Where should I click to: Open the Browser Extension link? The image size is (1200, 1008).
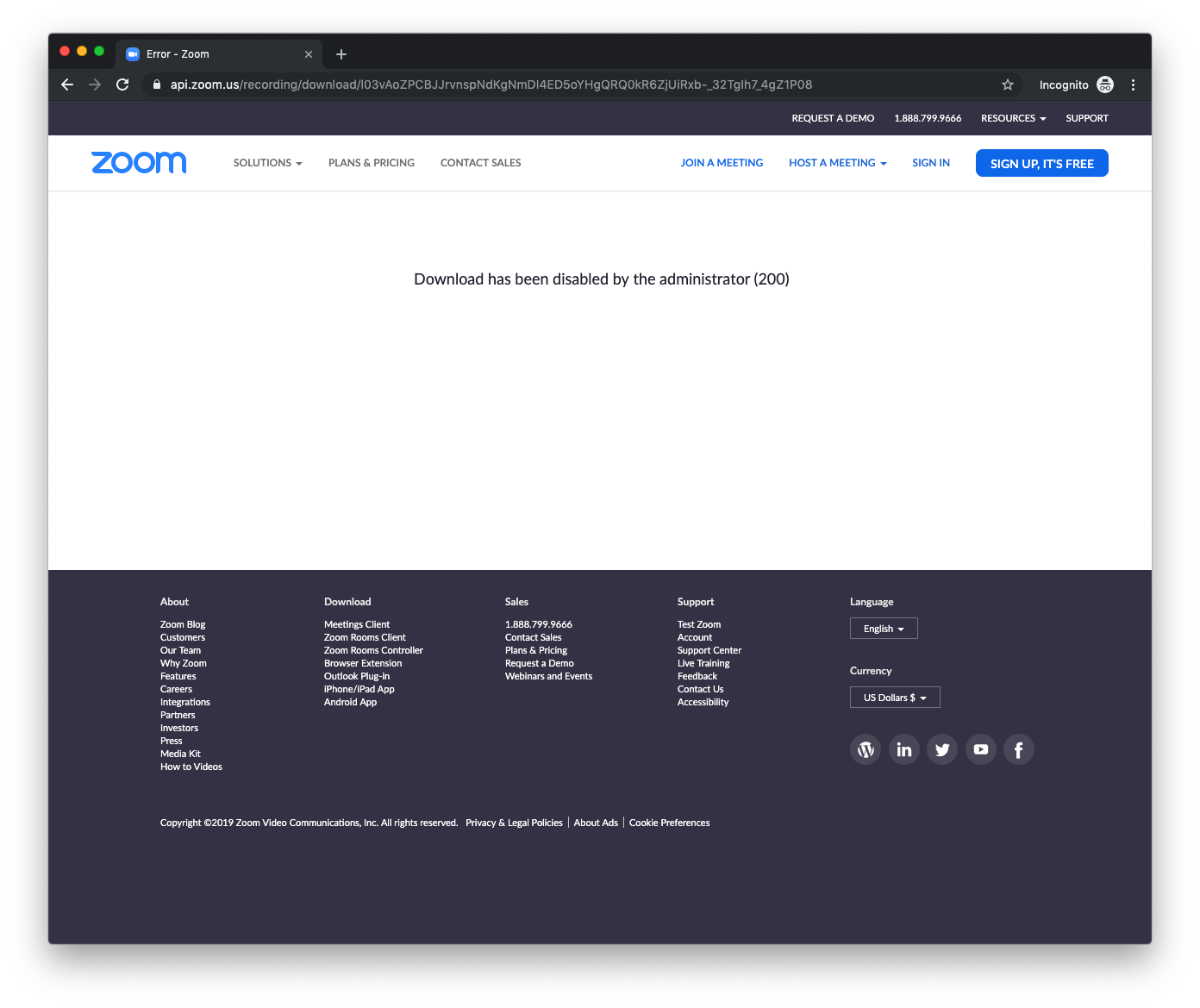coord(363,663)
